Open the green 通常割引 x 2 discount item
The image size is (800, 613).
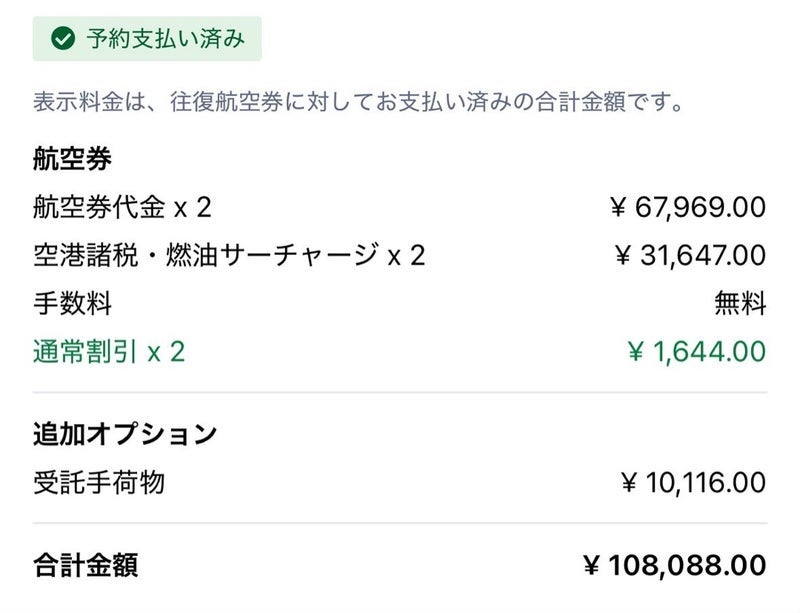pyautogui.click(x=109, y=352)
